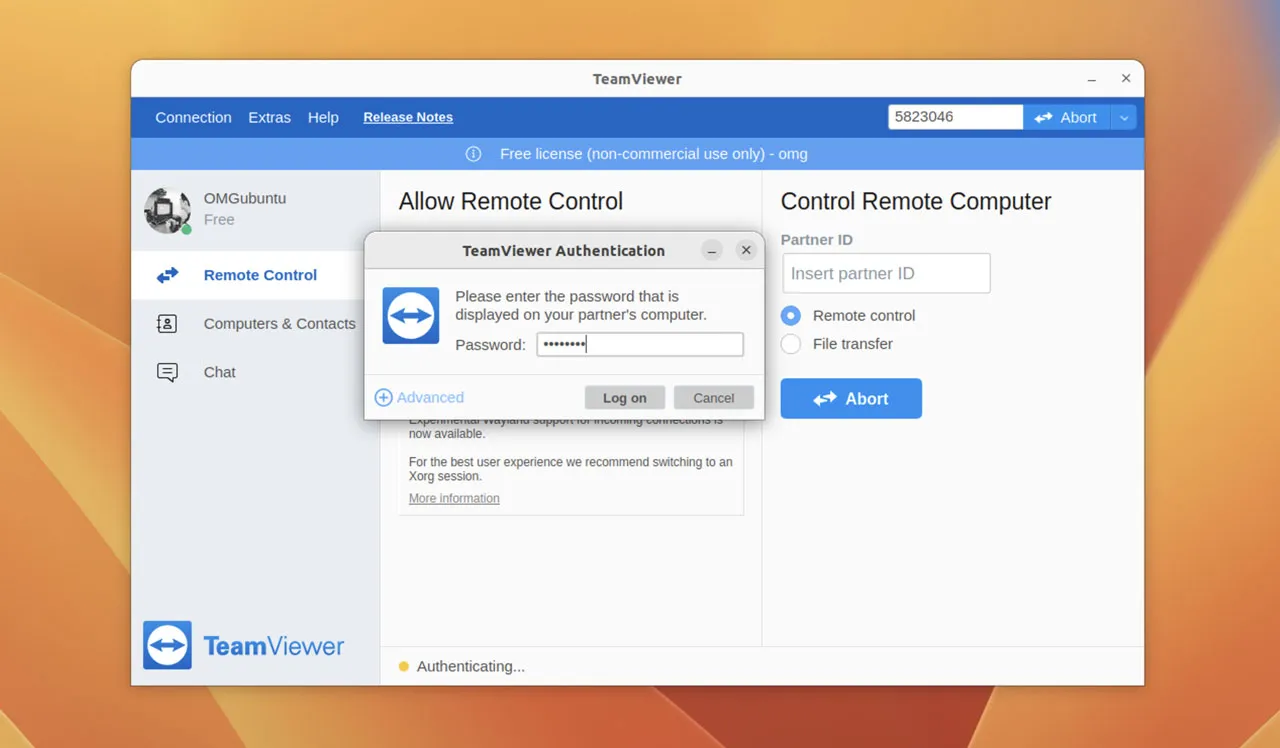
Task: Click the plus icon beside Advanced
Action: tap(383, 397)
